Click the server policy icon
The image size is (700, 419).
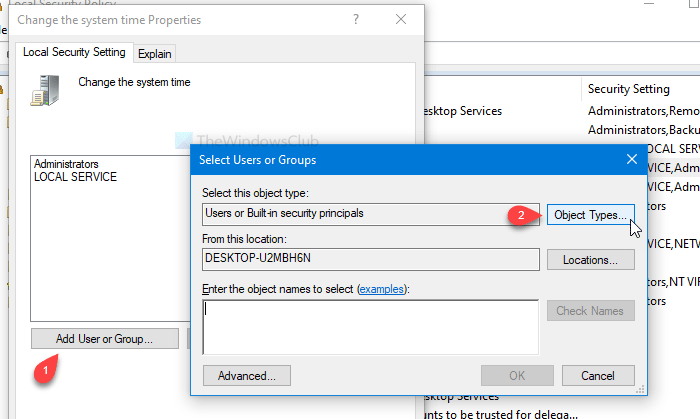45,90
